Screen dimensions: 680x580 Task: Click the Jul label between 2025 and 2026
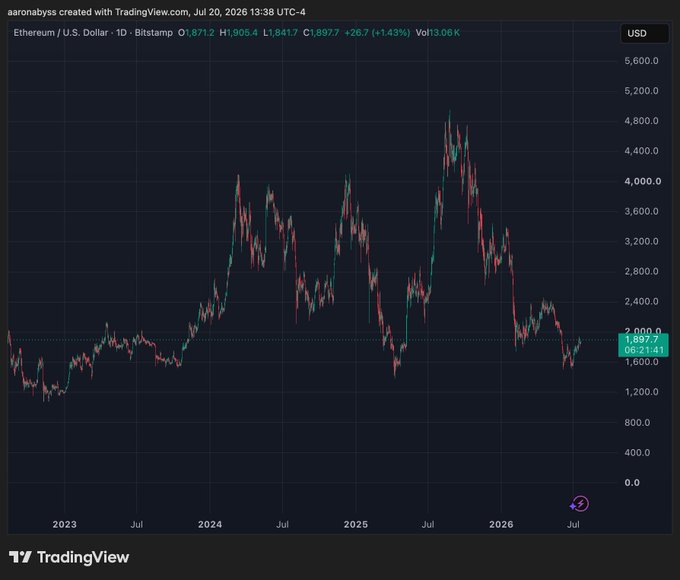(428, 524)
